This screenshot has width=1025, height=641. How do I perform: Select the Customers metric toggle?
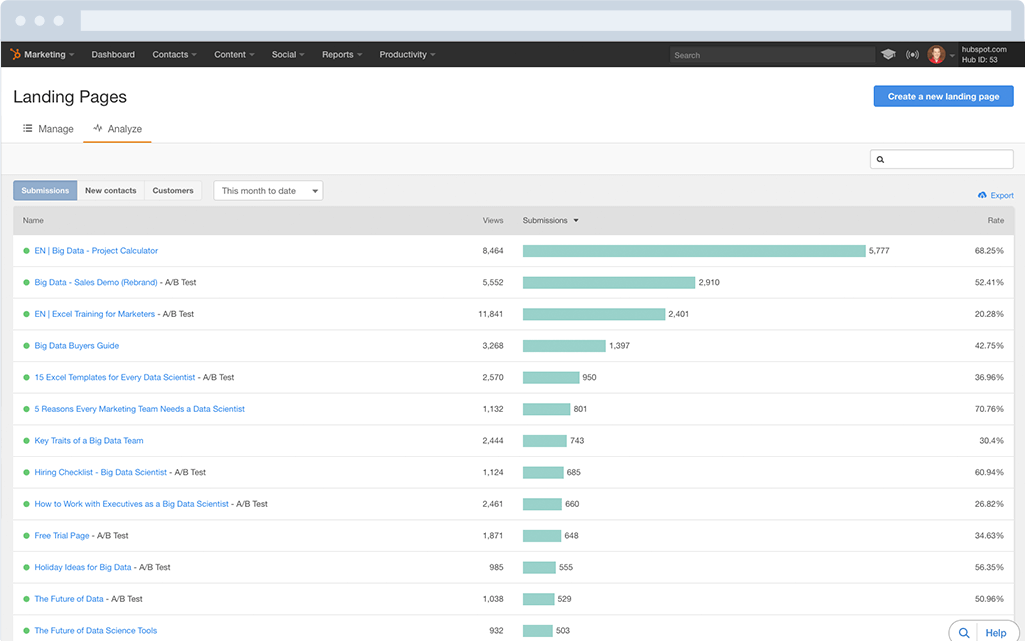[173, 191]
